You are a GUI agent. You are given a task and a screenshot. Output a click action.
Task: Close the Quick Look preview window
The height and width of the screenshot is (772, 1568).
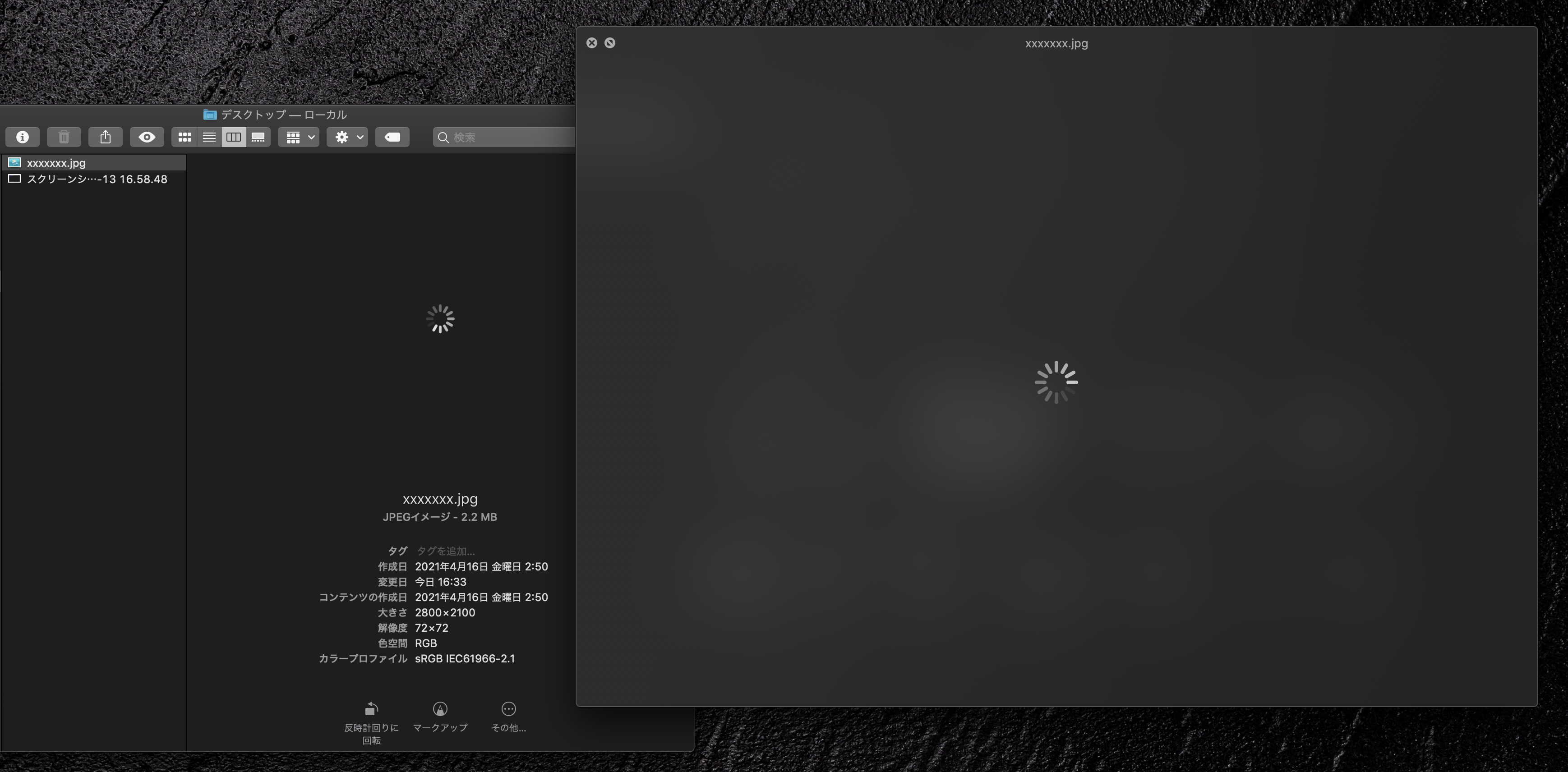592,42
